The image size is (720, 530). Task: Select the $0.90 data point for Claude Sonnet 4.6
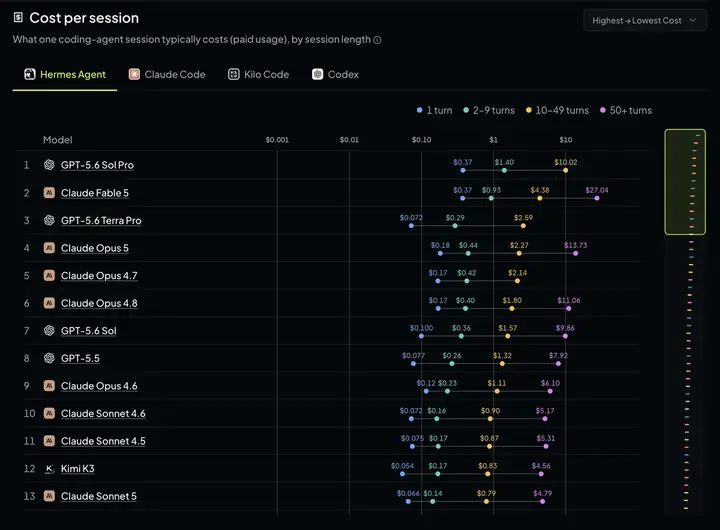490,418
